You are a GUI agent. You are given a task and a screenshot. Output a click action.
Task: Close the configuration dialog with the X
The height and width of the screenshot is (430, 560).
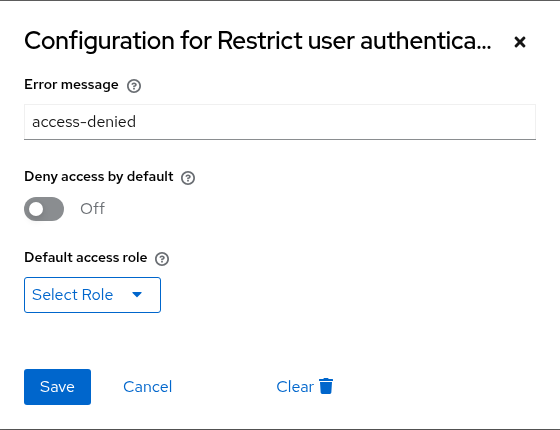[520, 42]
